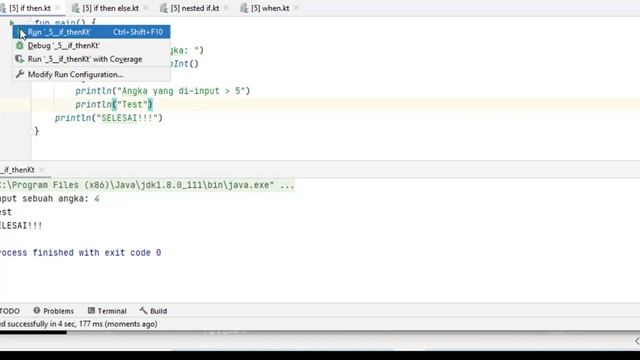Image resolution: width=640 pixels, height=360 pixels.
Task: Close the '[5] if then.kt' tab
Action: coord(58,8)
